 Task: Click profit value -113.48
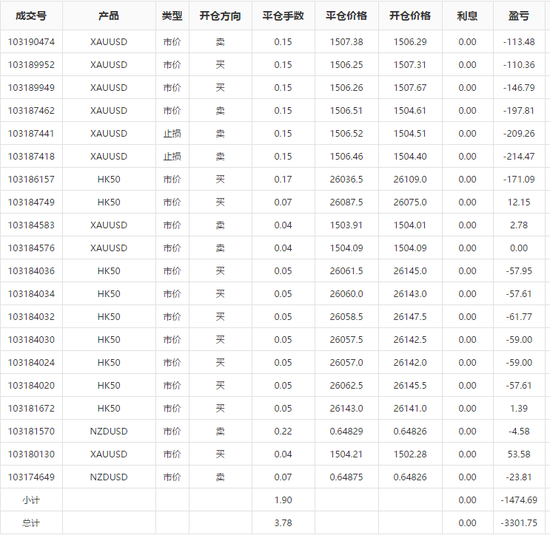(519, 42)
